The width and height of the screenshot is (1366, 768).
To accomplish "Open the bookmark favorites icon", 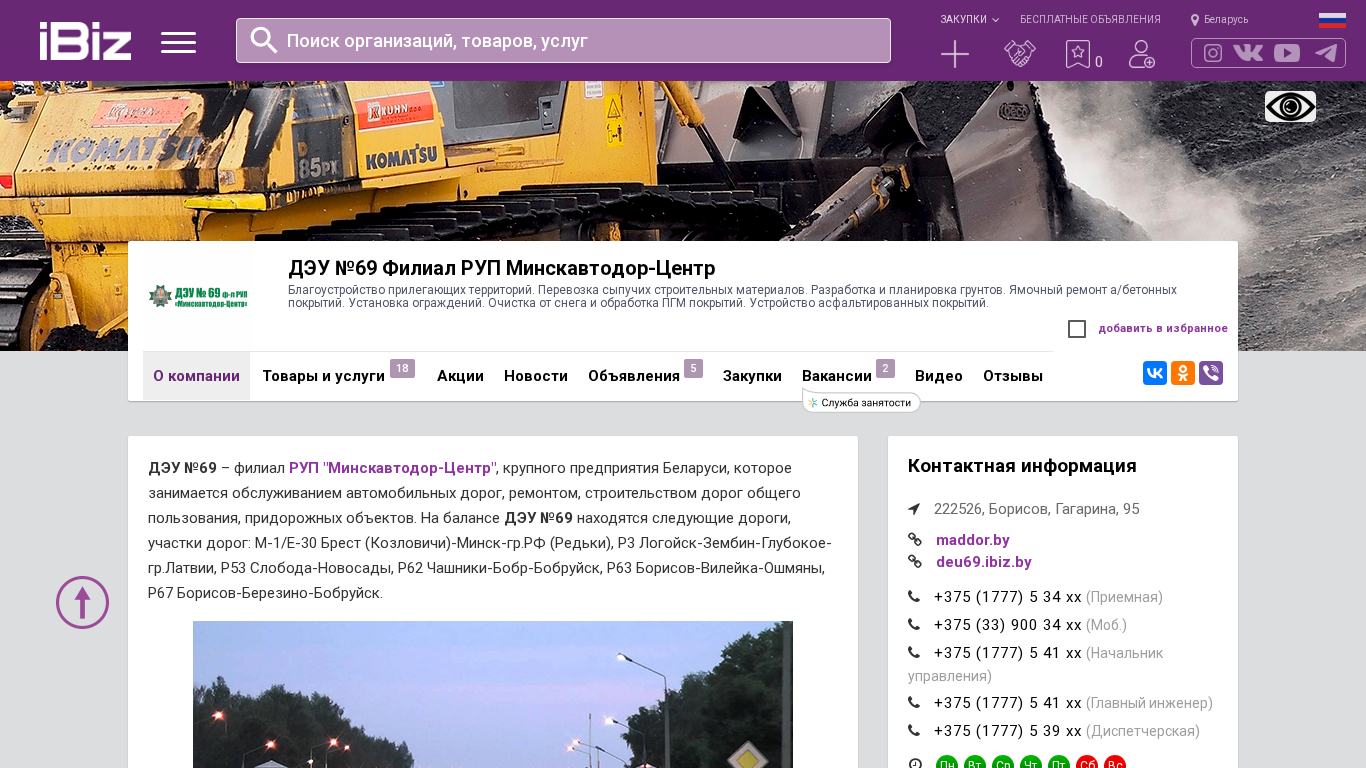I will (1078, 54).
